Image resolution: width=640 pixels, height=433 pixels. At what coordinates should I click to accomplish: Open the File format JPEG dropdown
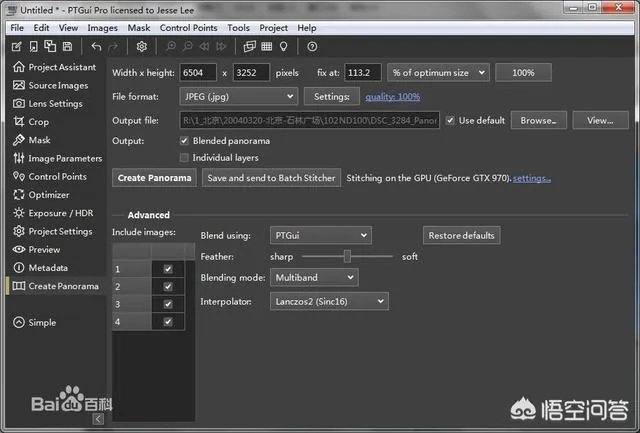pyautogui.click(x=239, y=96)
